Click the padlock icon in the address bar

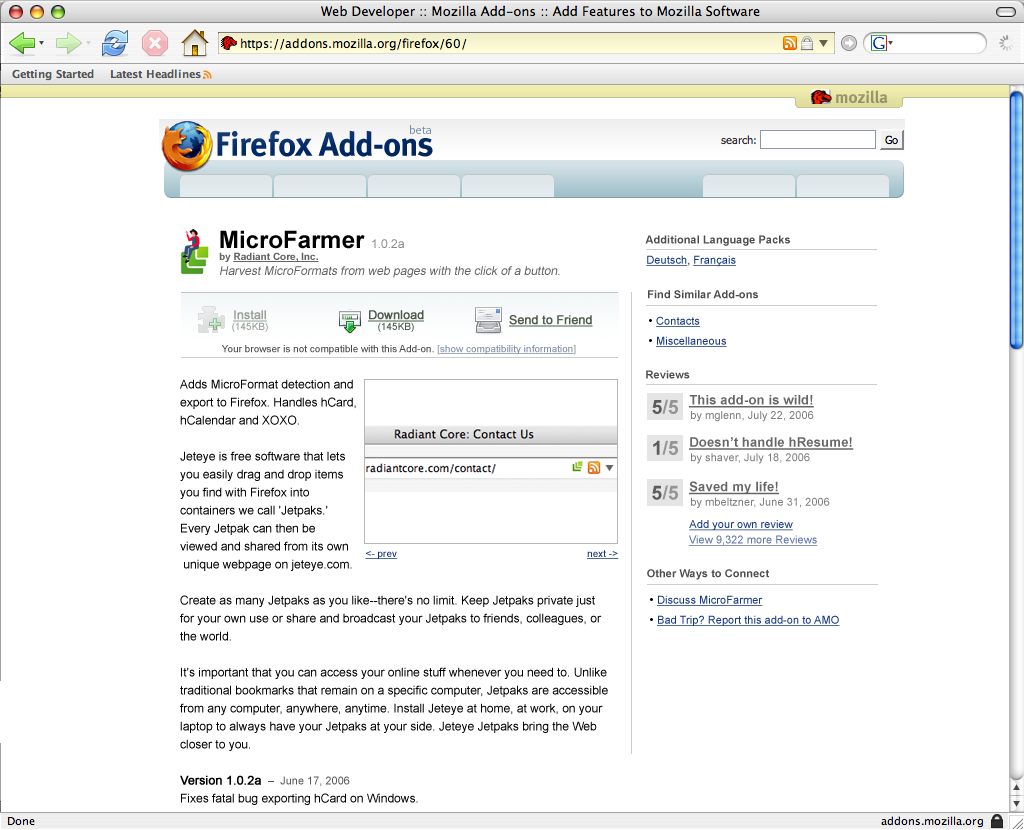pos(807,44)
